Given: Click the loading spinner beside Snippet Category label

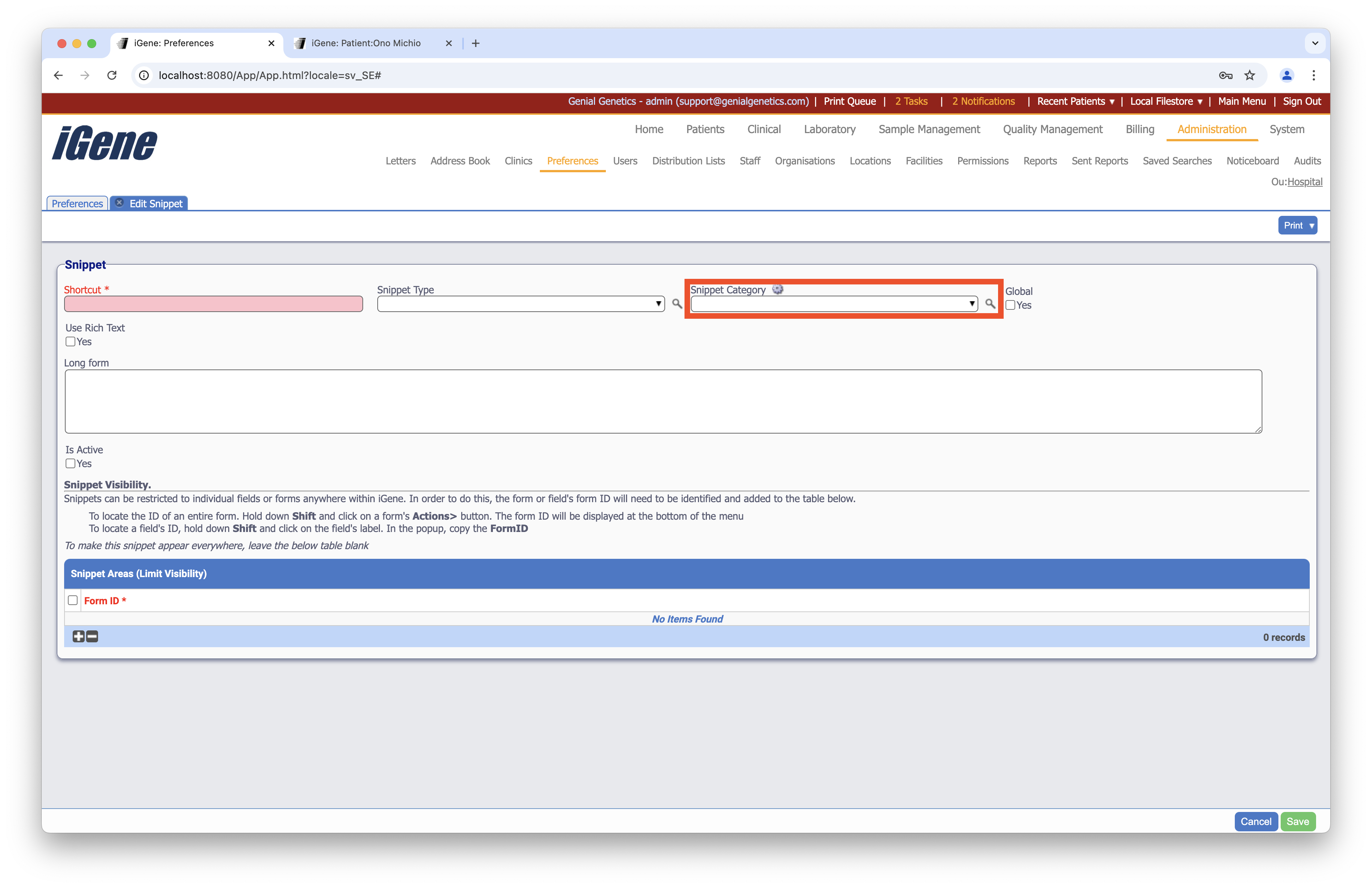Looking at the screenshot, I should (x=778, y=289).
